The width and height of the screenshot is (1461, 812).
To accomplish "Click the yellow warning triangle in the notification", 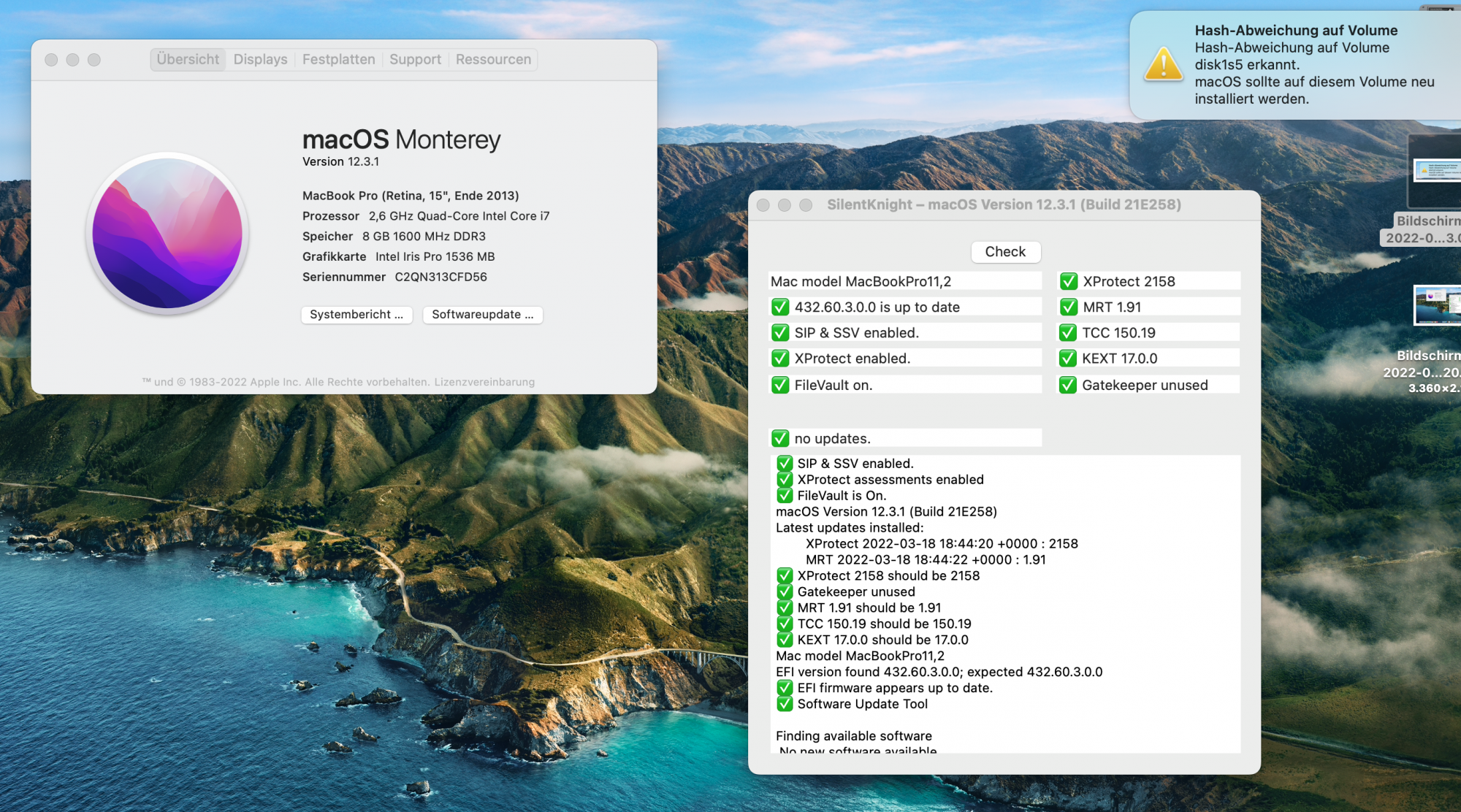I will tap(1163, 64).
